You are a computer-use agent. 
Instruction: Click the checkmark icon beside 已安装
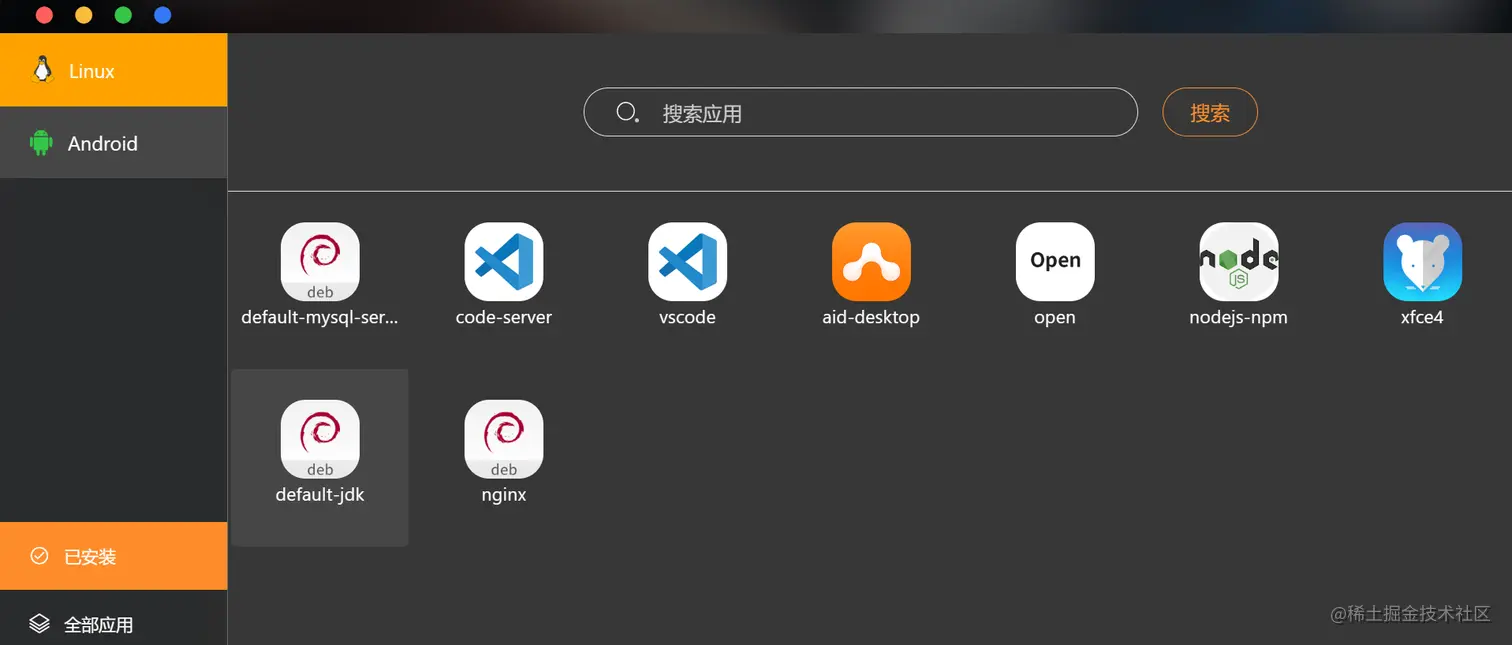(39, 556)
